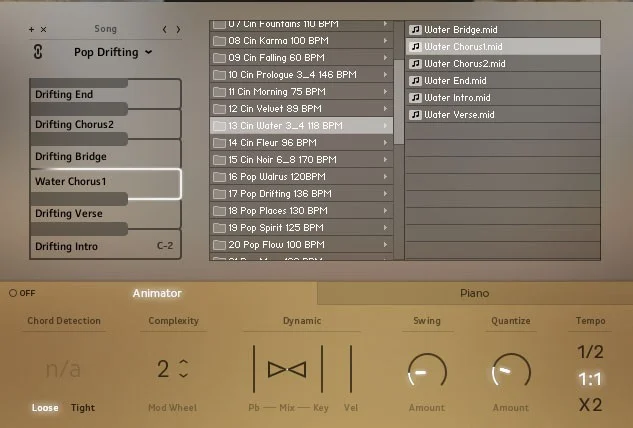The width and height of the screenshot is (633, 428).
Task: Add a new song with plus icon
Action: pyautogui.click(x=31, y=29)
